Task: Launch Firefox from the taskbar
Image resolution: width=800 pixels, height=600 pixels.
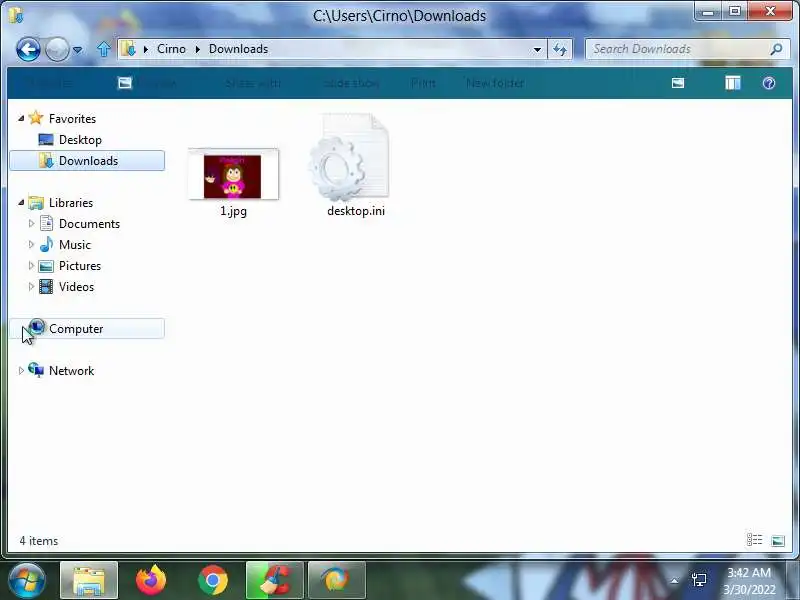Action: tap(151, 580)
